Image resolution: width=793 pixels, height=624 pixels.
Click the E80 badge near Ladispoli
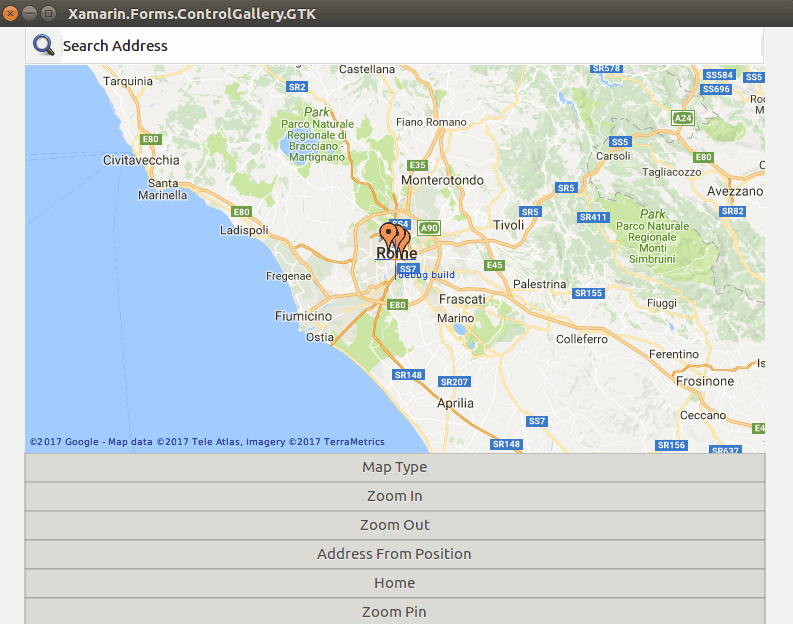(x=241, y=212)
